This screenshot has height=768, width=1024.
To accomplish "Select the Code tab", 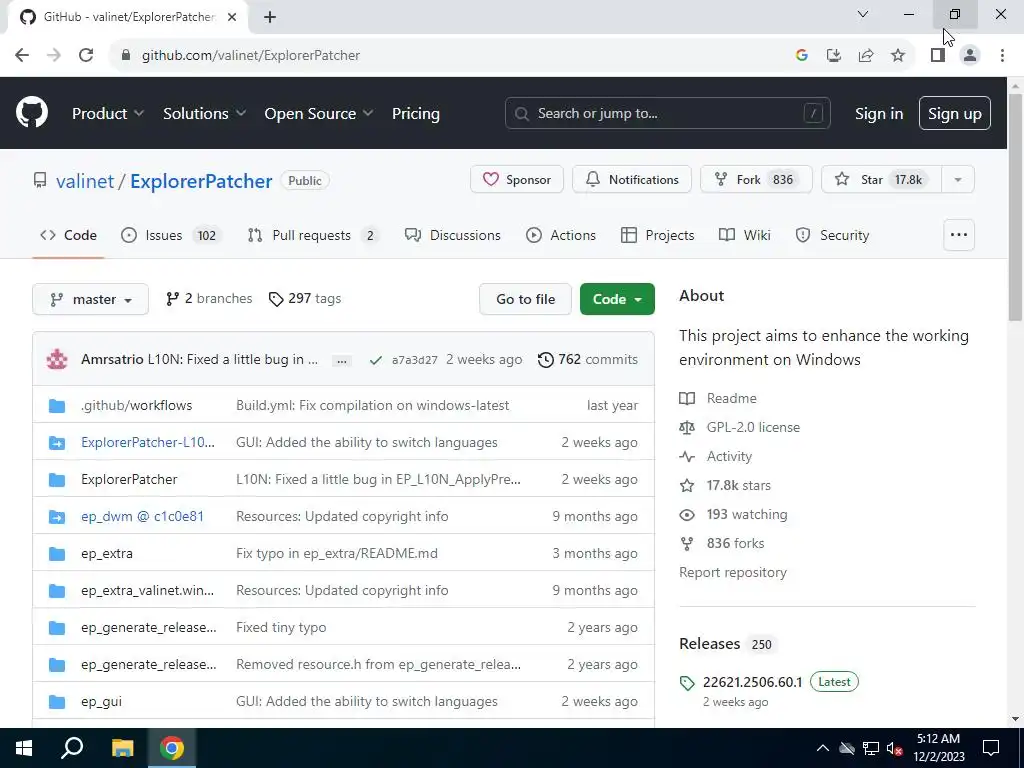I will pyautogui.click(x=69, y=235).
